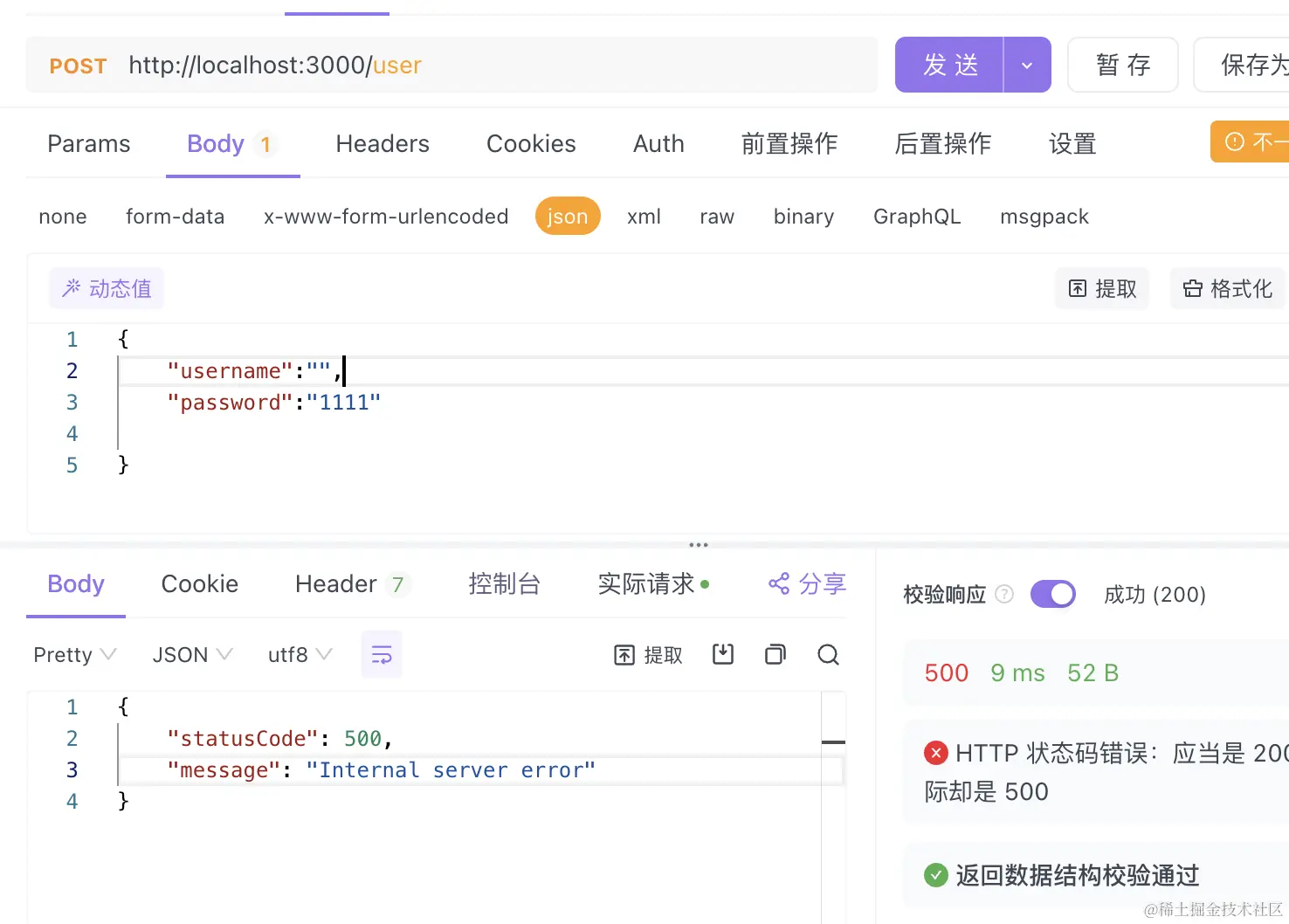
Task: Select the none body type
Action: 63,217
